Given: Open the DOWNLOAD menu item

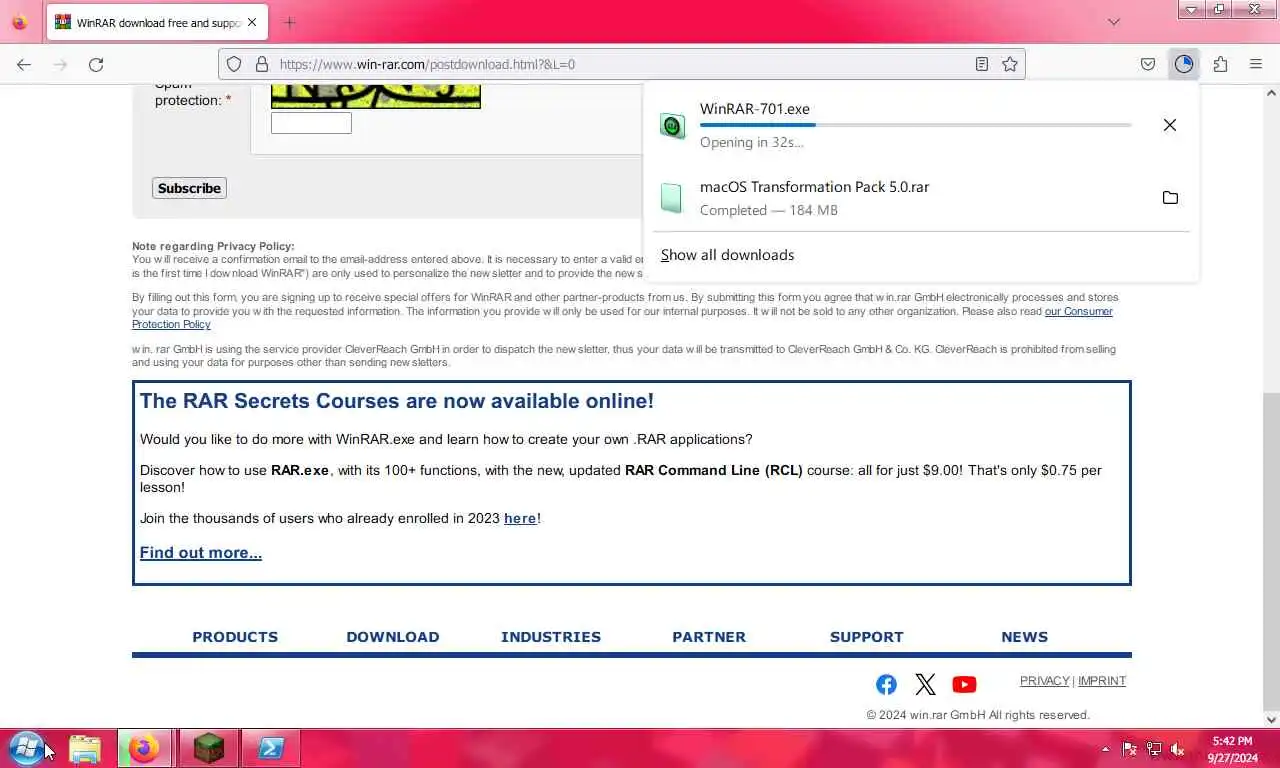Looking at the screenshot, I should pyautogui.click(x=393, y=637).
